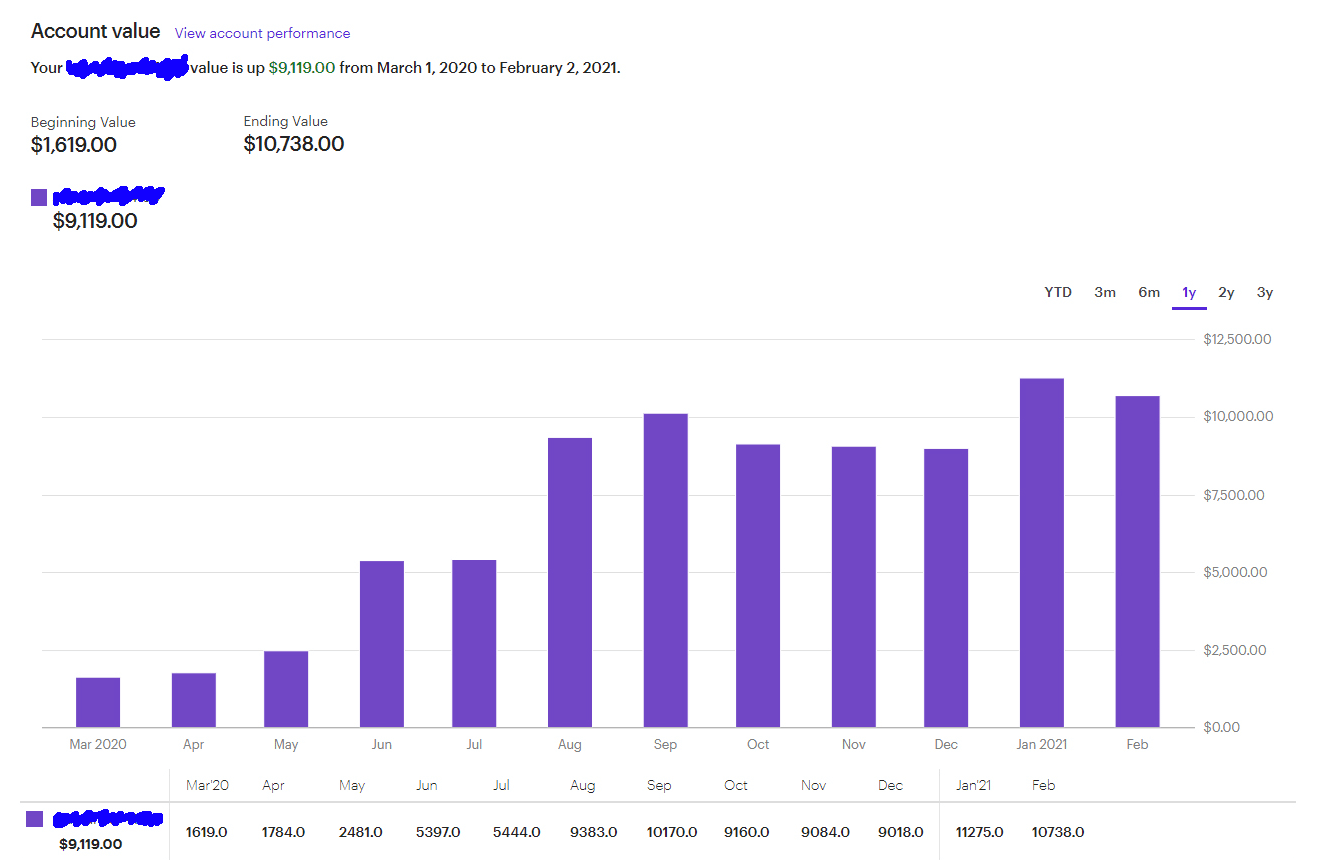
Task: Switch to the 3m time range
Action: point(1104,292)
